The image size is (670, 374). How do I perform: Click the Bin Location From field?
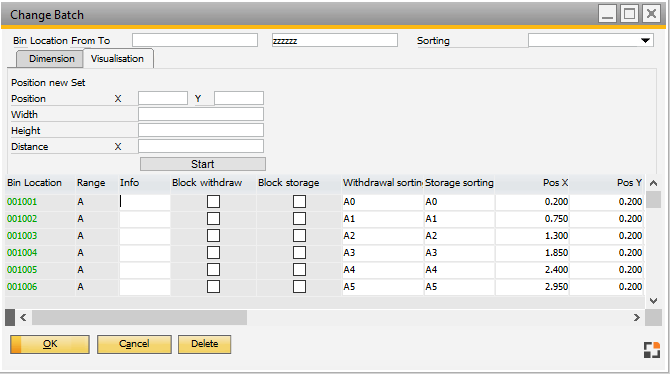pos(195,40)
